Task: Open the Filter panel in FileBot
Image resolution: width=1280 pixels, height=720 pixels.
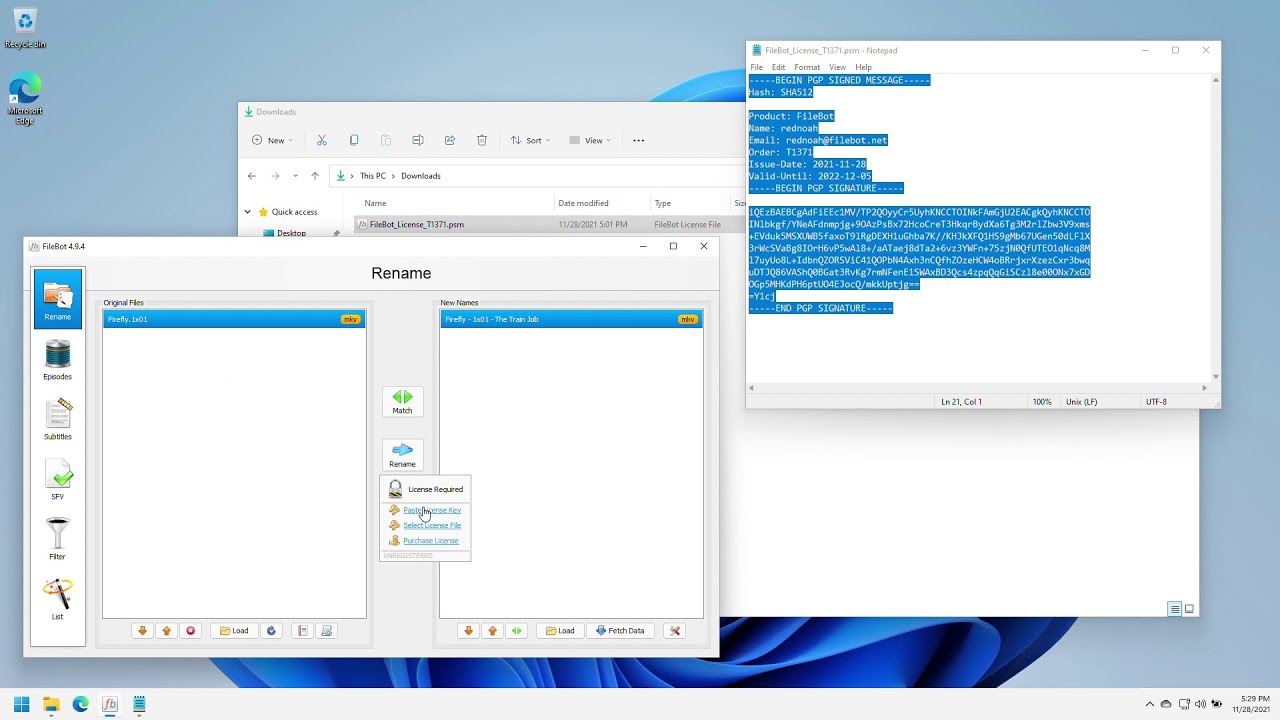Action: (x=57, y=540)
